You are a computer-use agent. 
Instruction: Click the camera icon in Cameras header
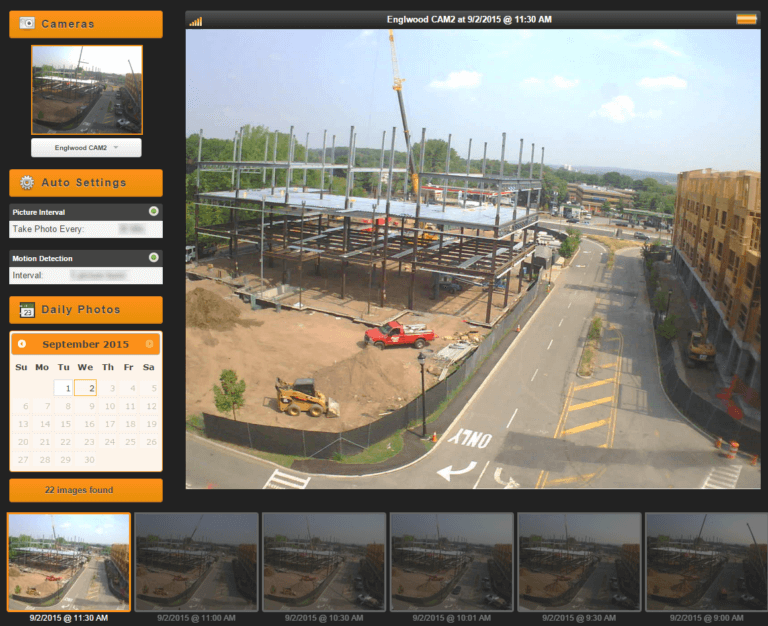pyautogui.click(x=27, y=23)
